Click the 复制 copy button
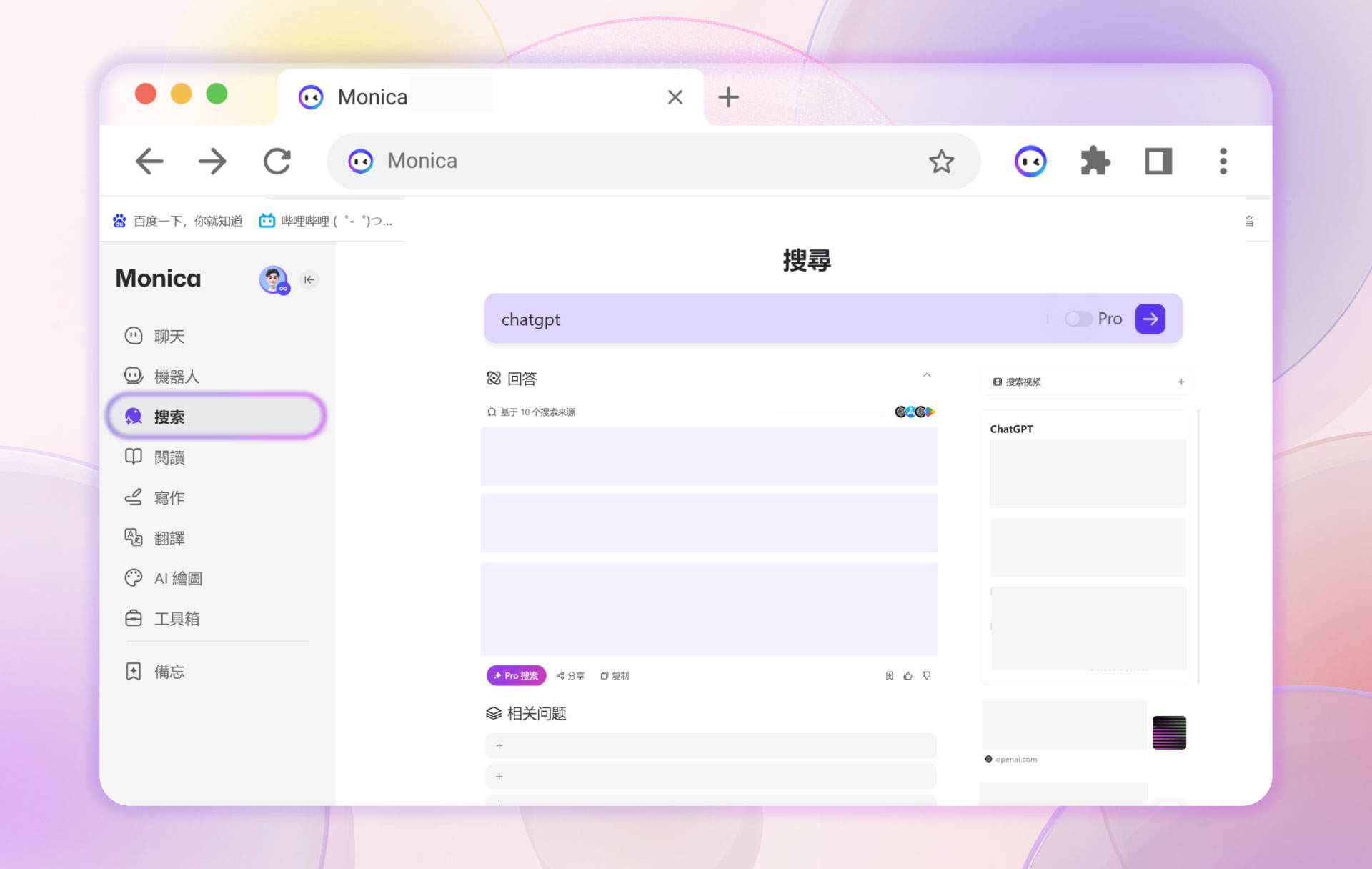Screen dimensions: 1372x869 click(x=615, y=675)
